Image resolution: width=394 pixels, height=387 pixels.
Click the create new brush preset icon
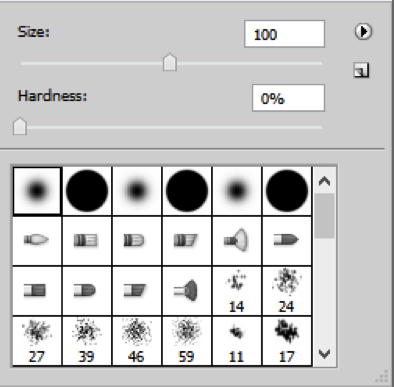click(361, 70)
